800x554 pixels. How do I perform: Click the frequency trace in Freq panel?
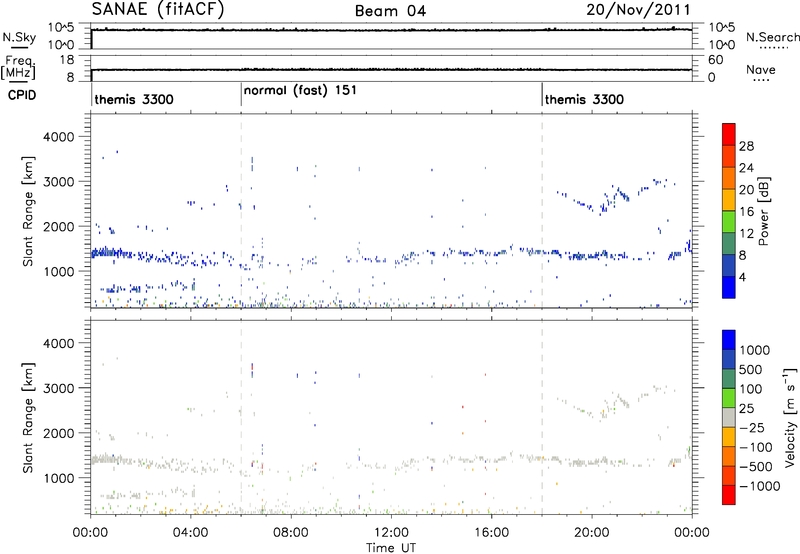coord(391,69)
